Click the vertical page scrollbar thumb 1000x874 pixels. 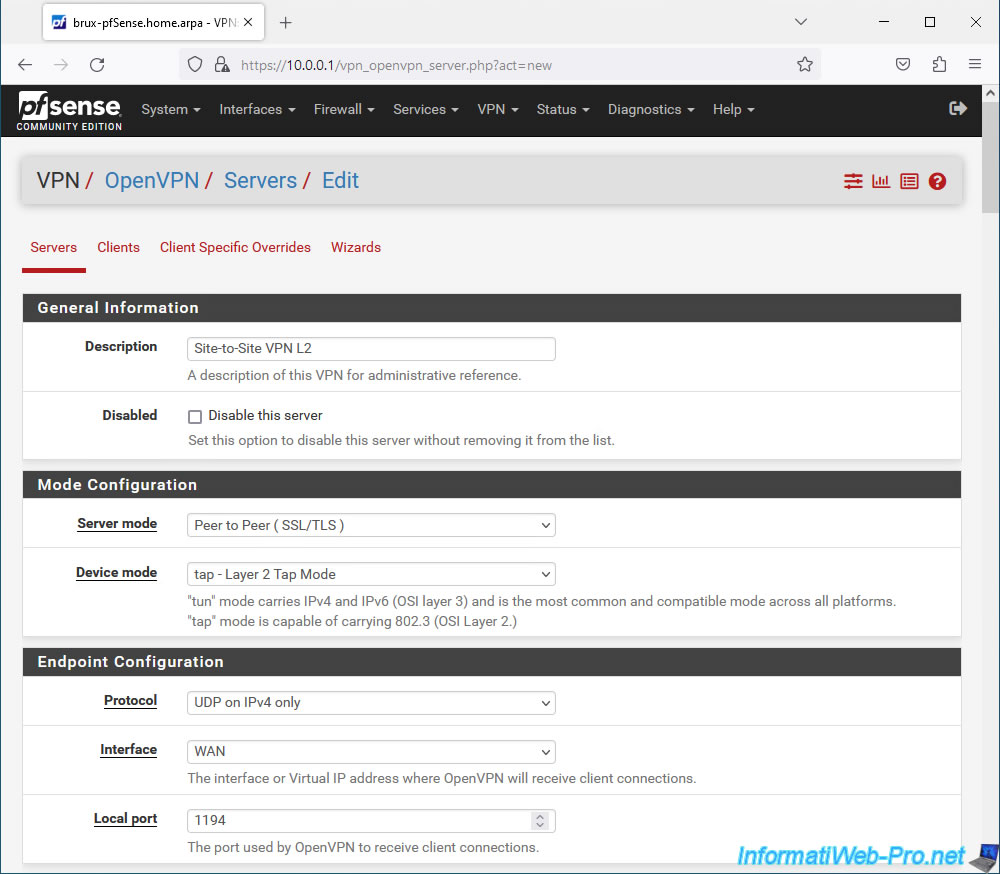pyautogui.click(x=990, y=158)
